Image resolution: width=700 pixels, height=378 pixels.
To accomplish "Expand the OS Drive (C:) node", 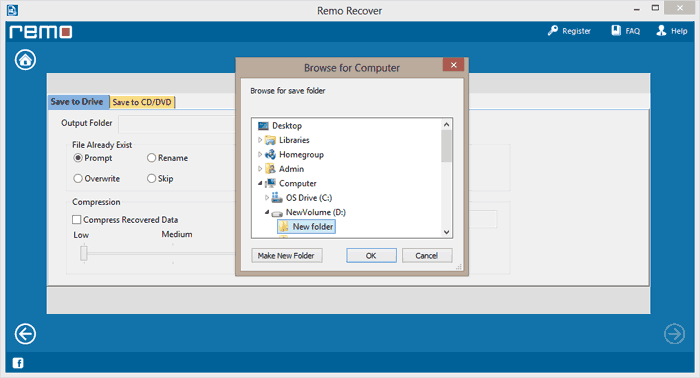I will pyautogui.click(x=267, y=197).
